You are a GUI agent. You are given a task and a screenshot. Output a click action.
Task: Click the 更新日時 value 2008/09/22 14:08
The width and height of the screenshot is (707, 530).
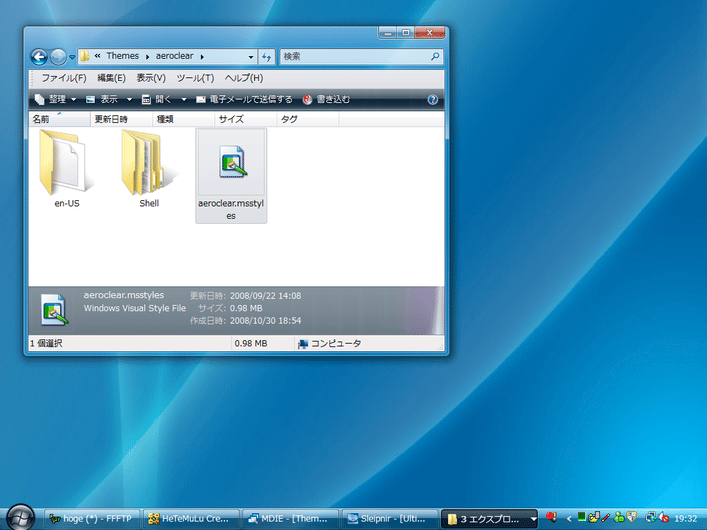266,296
